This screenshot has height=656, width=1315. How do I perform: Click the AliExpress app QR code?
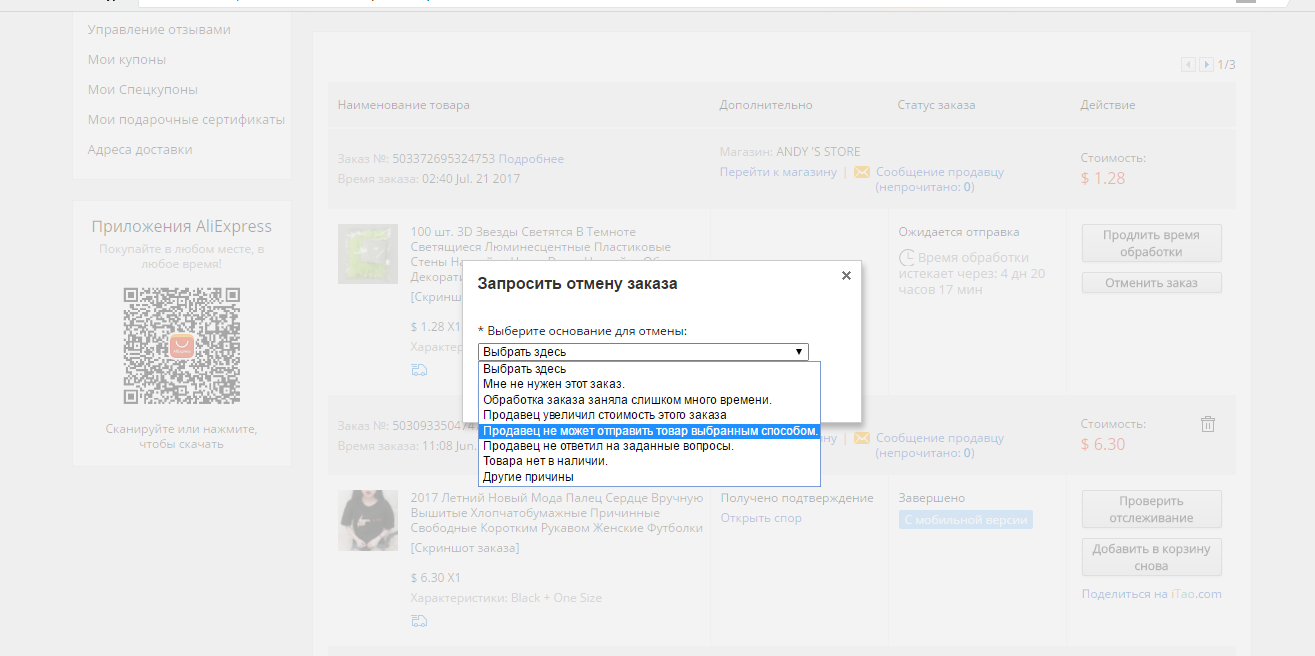coord(181,345)
